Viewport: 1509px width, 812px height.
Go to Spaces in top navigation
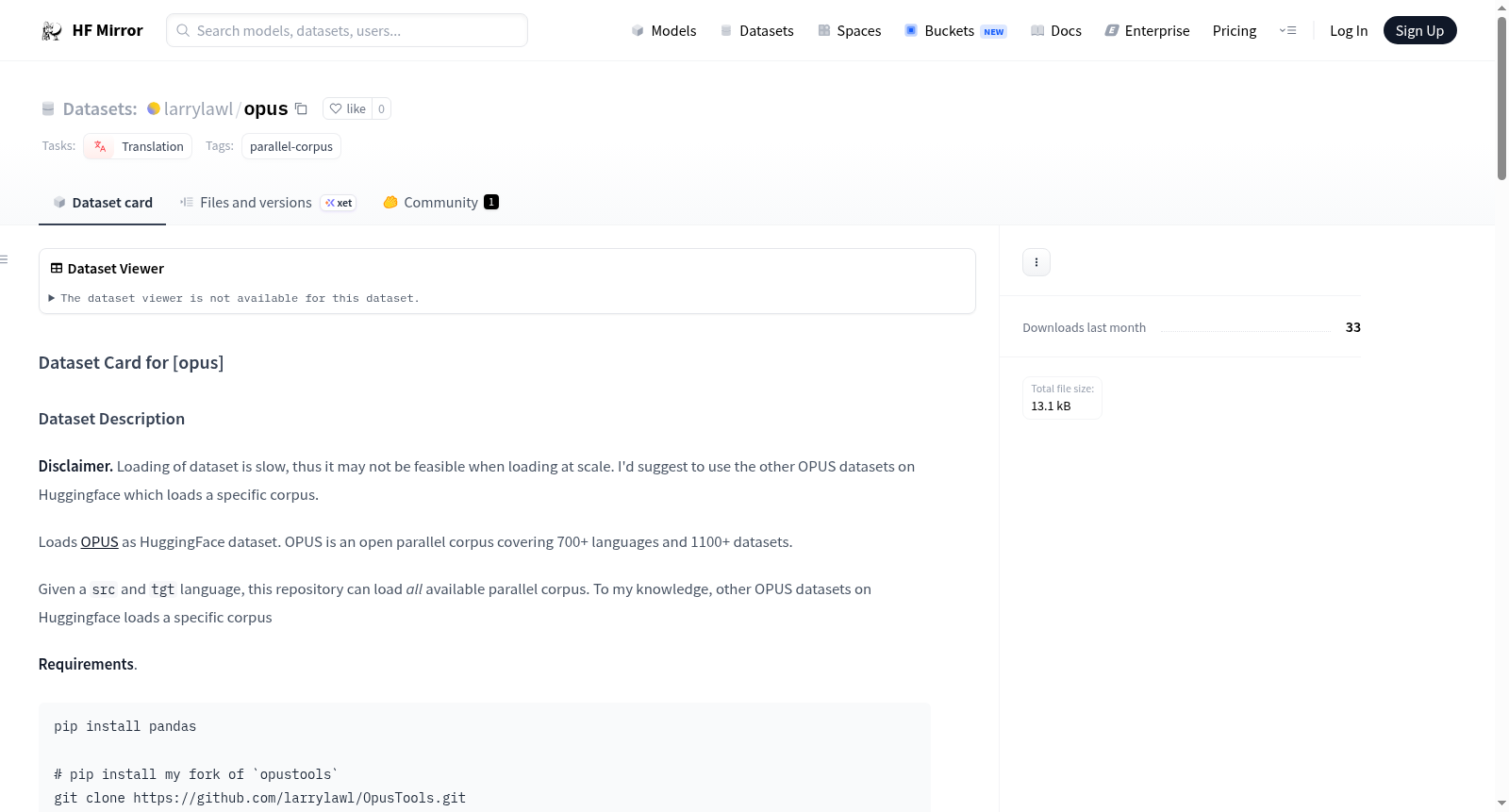[850, 31]
